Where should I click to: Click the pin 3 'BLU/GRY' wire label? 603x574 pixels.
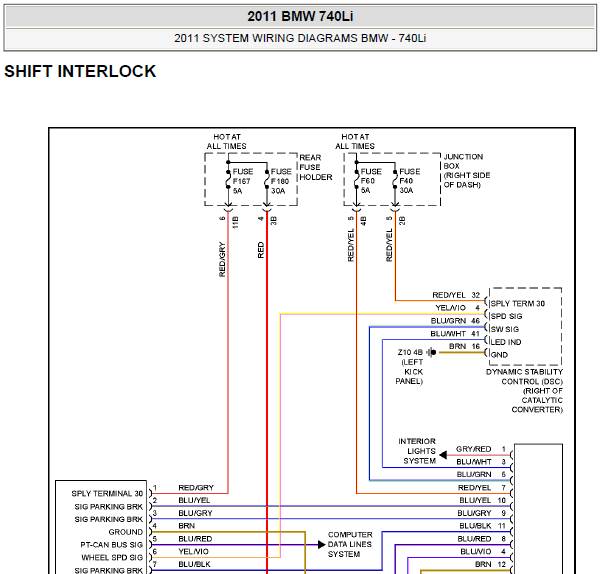pyautogui.click(x=195, y=513)
